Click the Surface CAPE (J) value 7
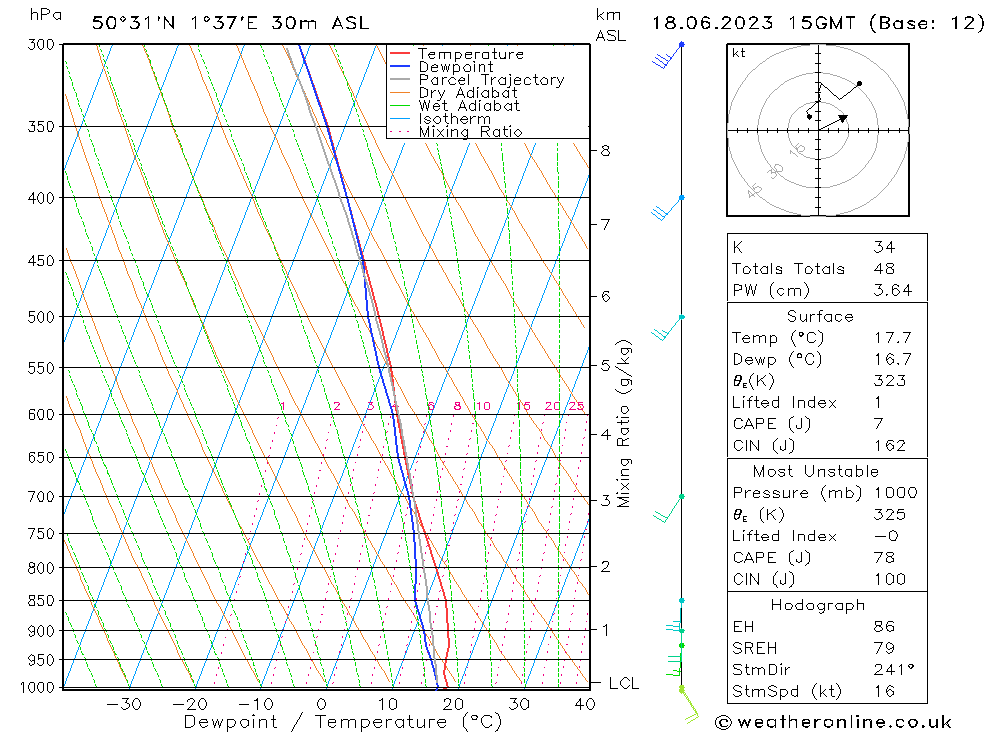The width and height of the screenshot is (1000, 733). [x=879, y=424]
